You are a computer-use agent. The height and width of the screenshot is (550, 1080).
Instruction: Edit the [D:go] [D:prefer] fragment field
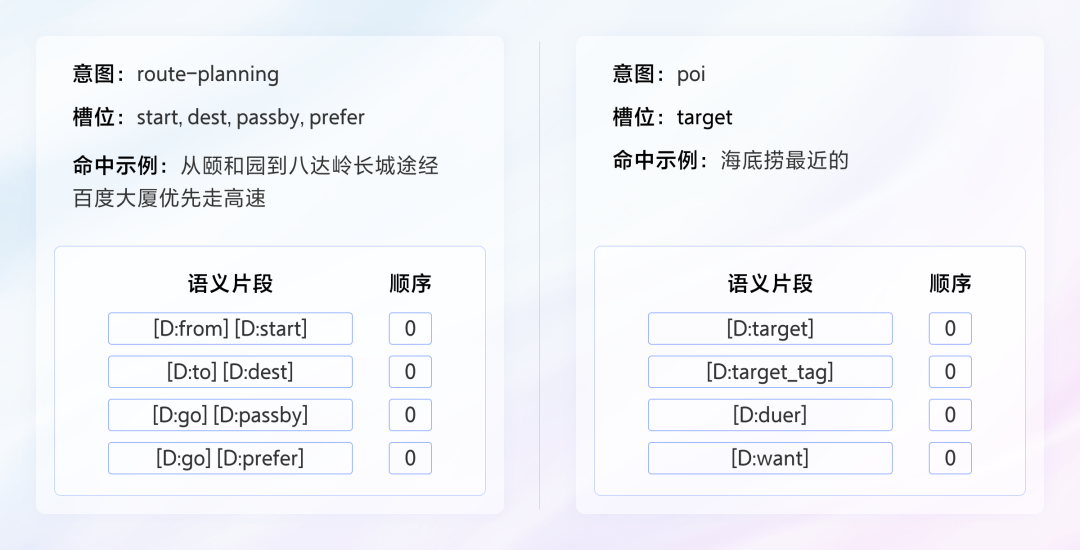point(230,458)
